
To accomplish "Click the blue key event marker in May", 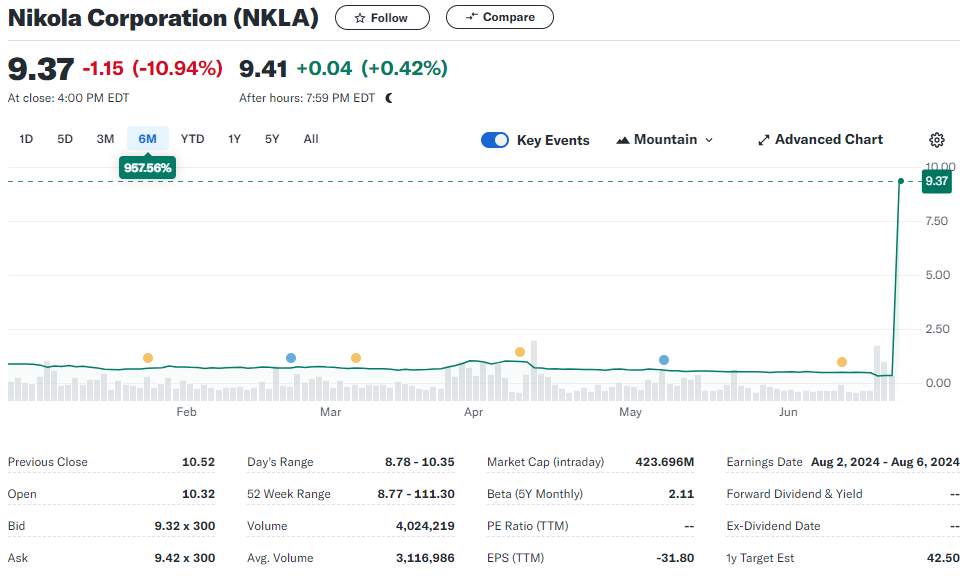I will (x=664, y=360).
